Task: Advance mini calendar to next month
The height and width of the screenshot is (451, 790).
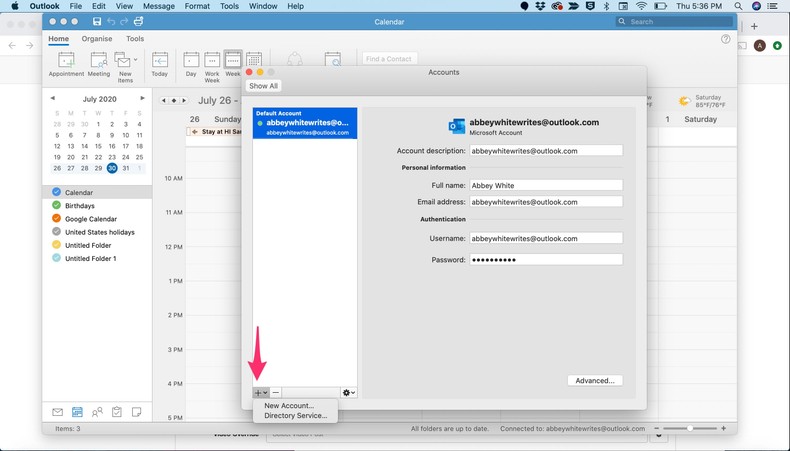Action: [143, 99]
